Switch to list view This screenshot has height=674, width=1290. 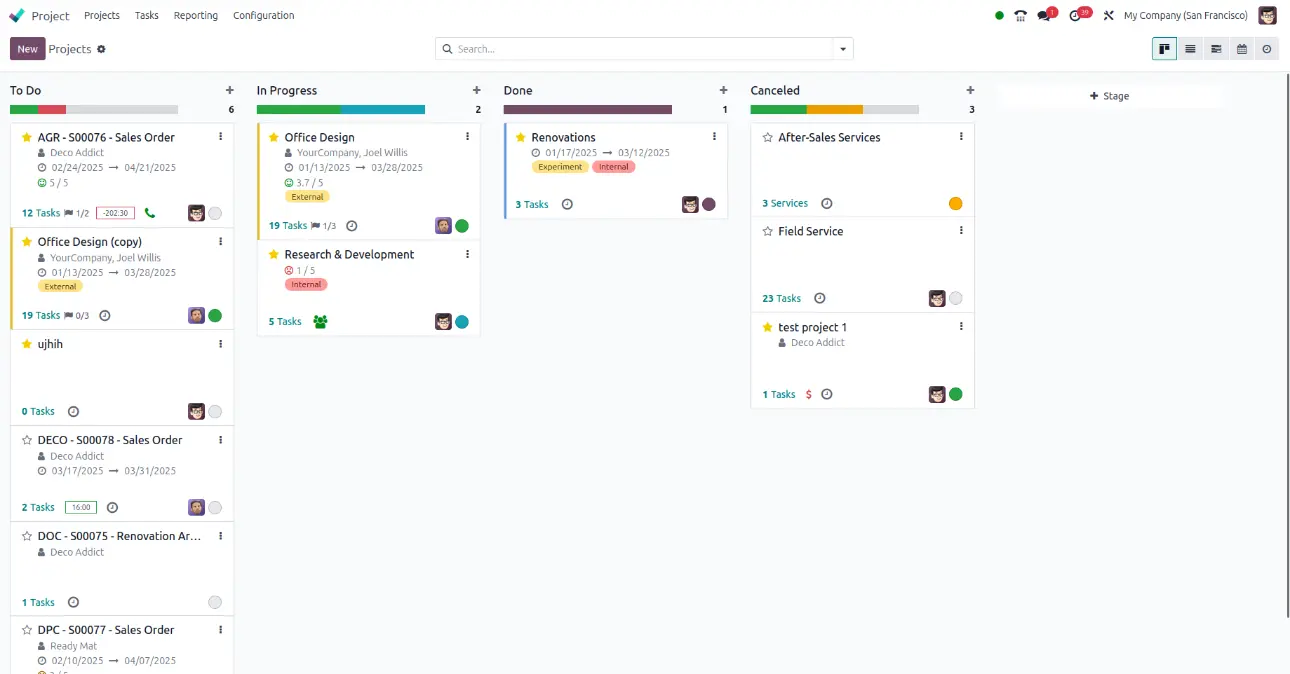[1190, 49]
